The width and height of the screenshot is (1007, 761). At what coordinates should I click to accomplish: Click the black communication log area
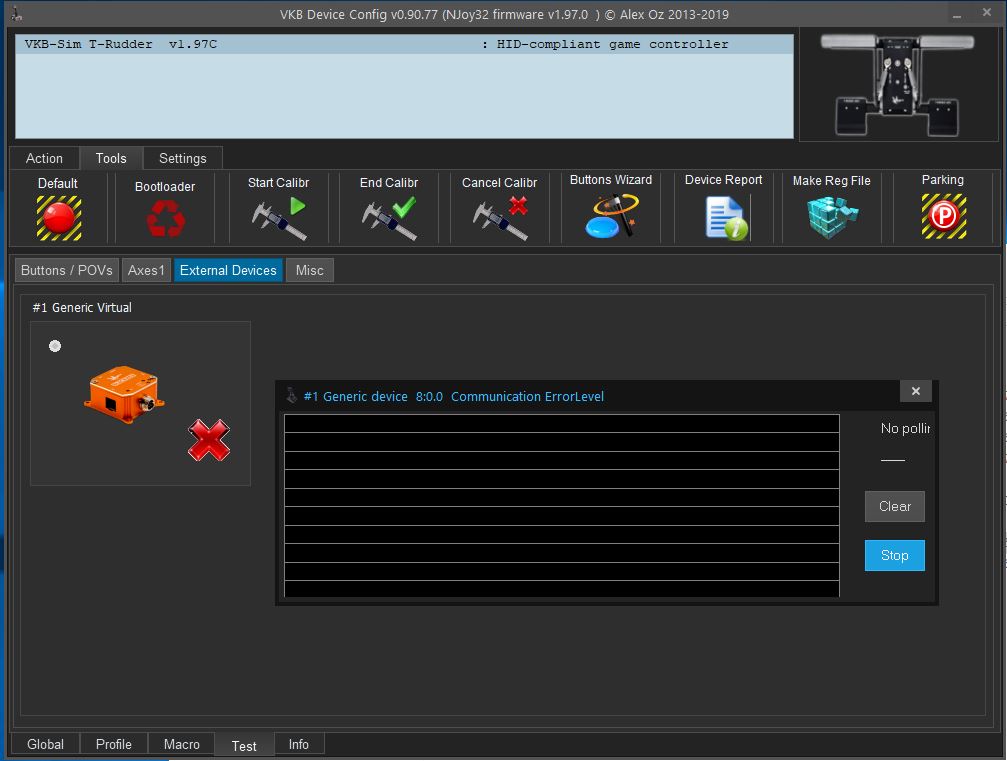tap(562, 505)
